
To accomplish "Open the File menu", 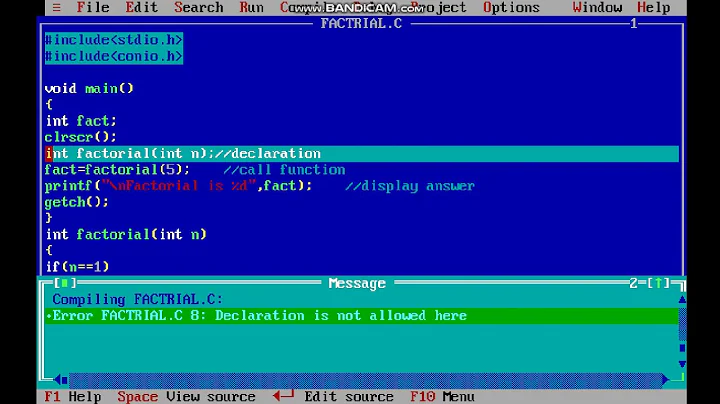I will point(93,7).
